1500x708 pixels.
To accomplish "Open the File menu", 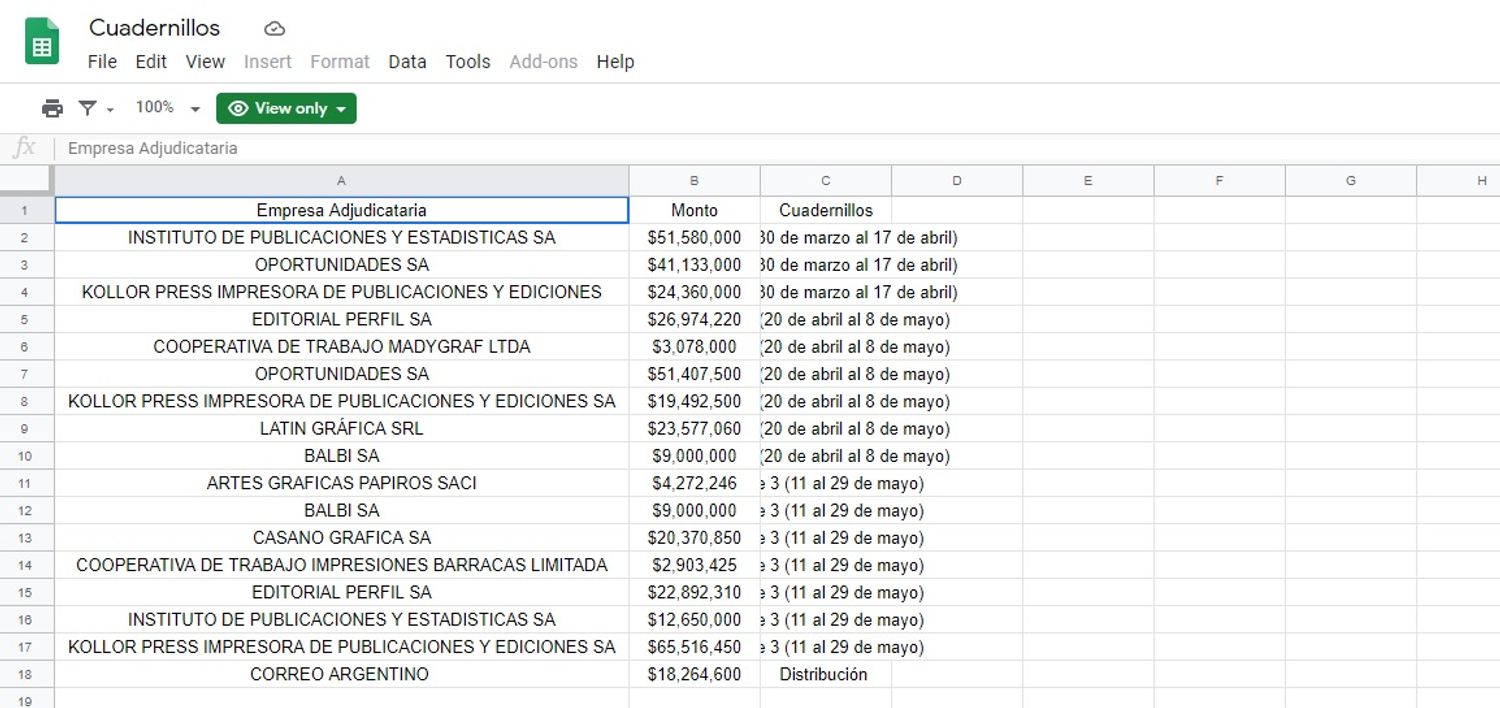I will 102,61.
